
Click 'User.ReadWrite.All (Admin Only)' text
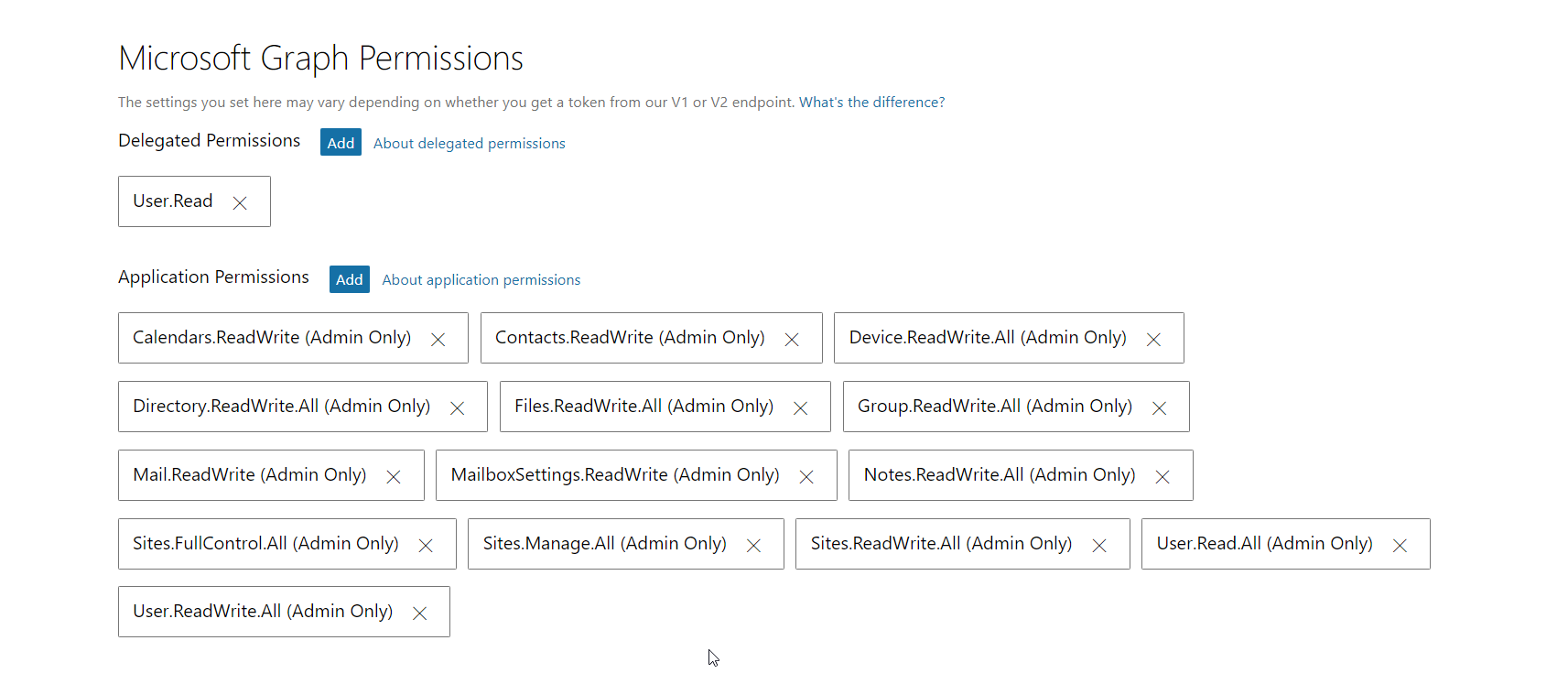(x=263, y=612)
